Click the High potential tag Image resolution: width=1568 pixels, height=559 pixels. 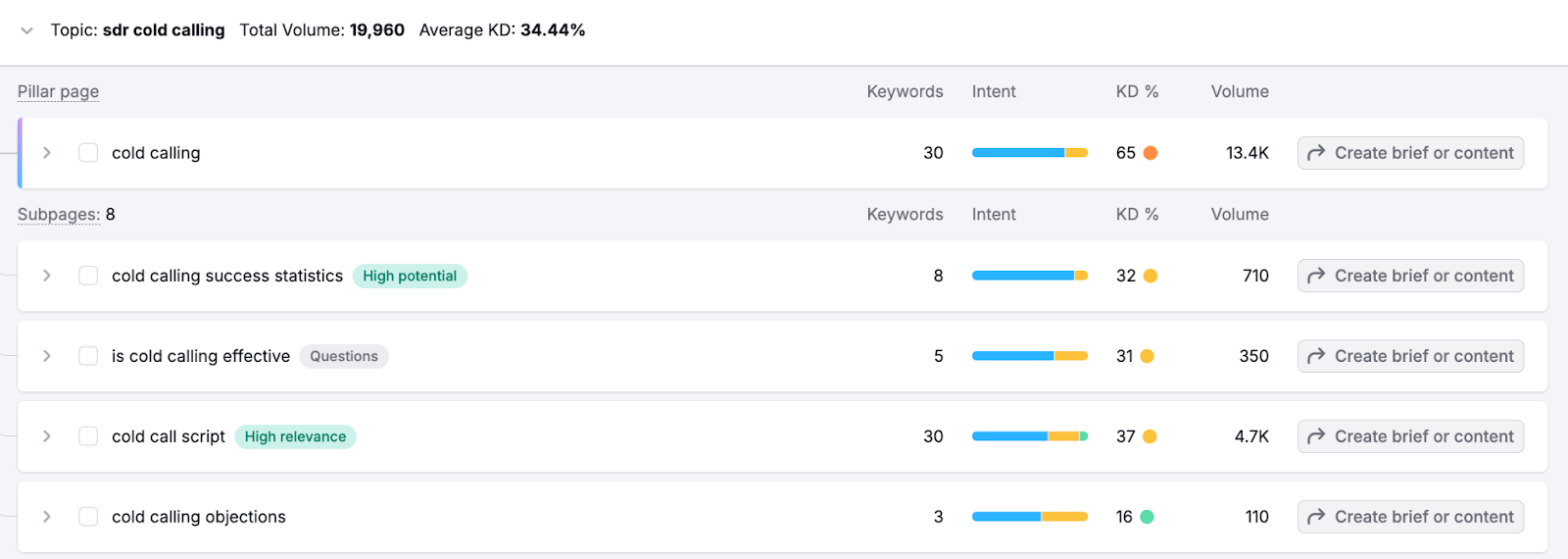(410, 276)
